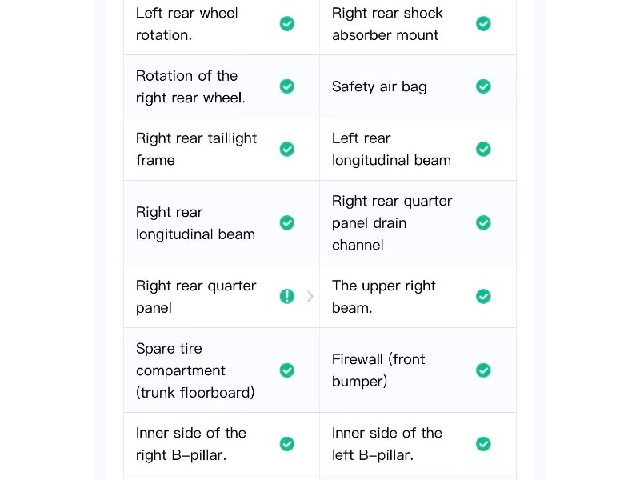The height and width of the screenshot is (480, 640).
Task: Click check icon for Left rear wheel rotation
Action: click(287, 24)
